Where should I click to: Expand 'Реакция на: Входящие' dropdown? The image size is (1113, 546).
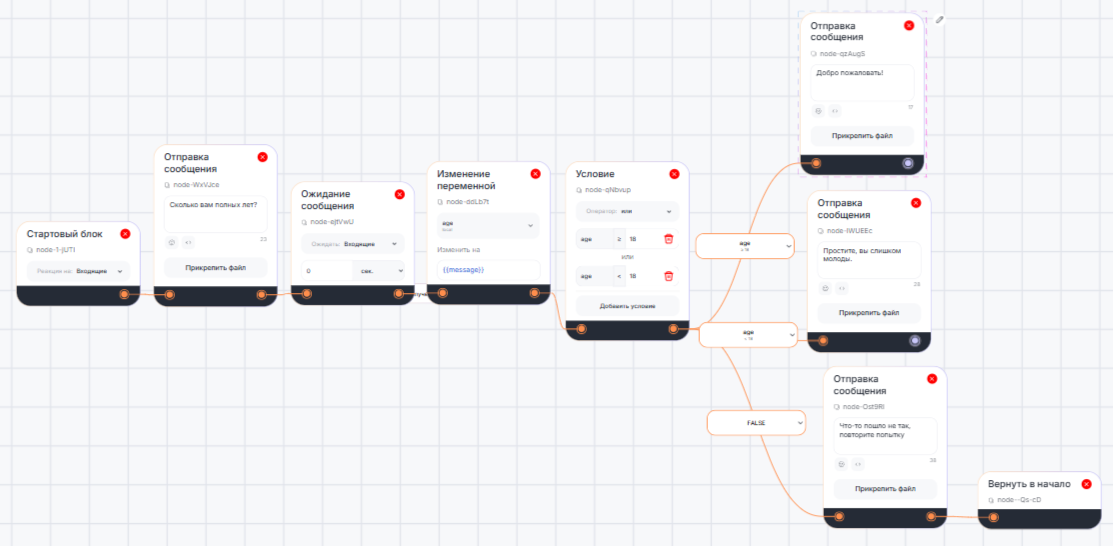78,271
